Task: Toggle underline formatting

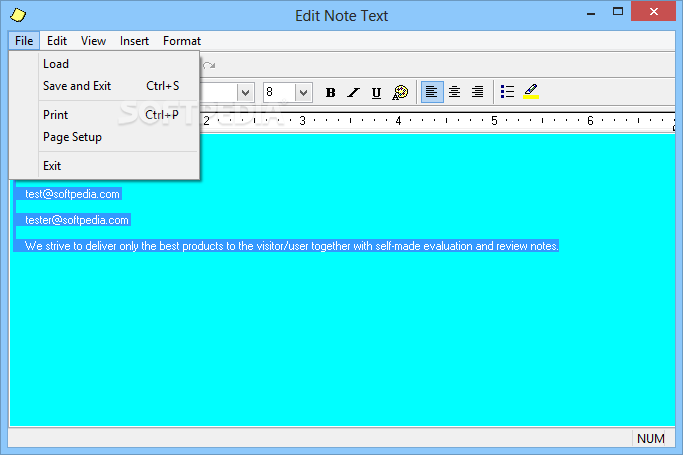Action: [x=376, y=92]
